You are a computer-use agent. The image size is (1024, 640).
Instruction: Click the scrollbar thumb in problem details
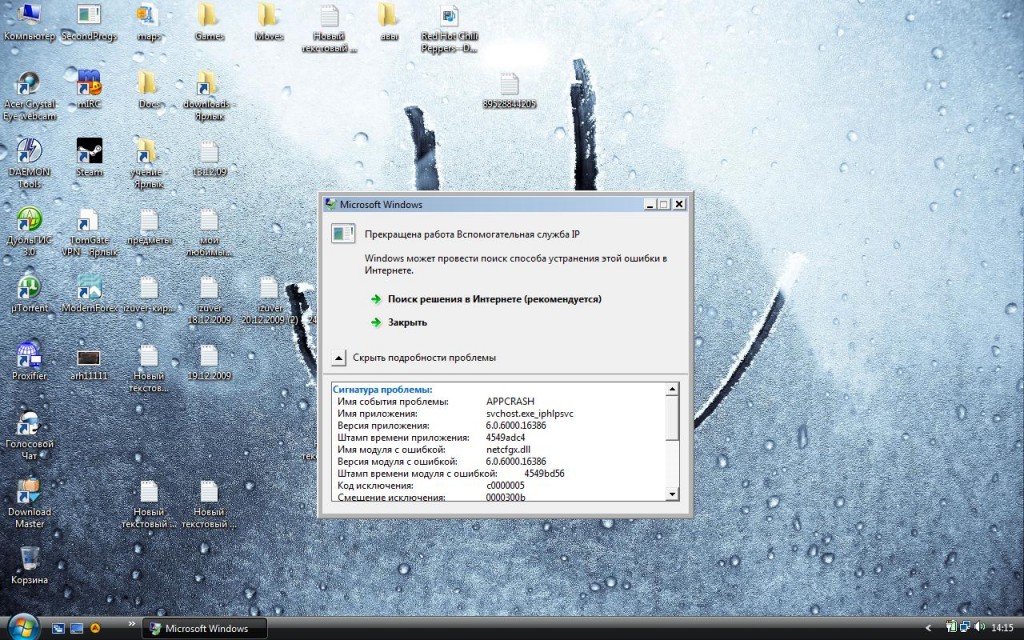tap(672, 418)
